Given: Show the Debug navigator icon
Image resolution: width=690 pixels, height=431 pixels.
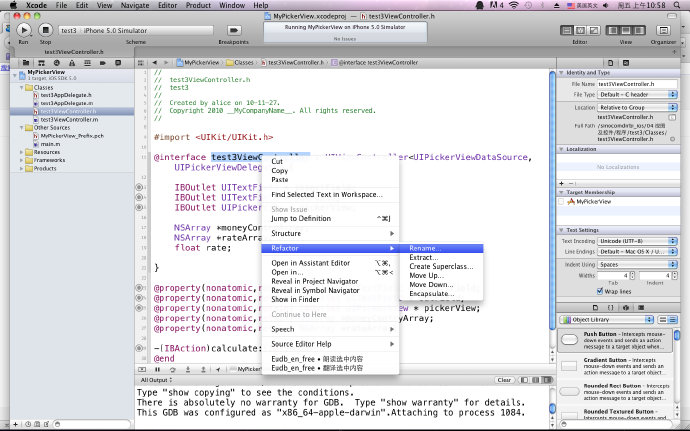Looking at the screenshot, I should (87, 63).
